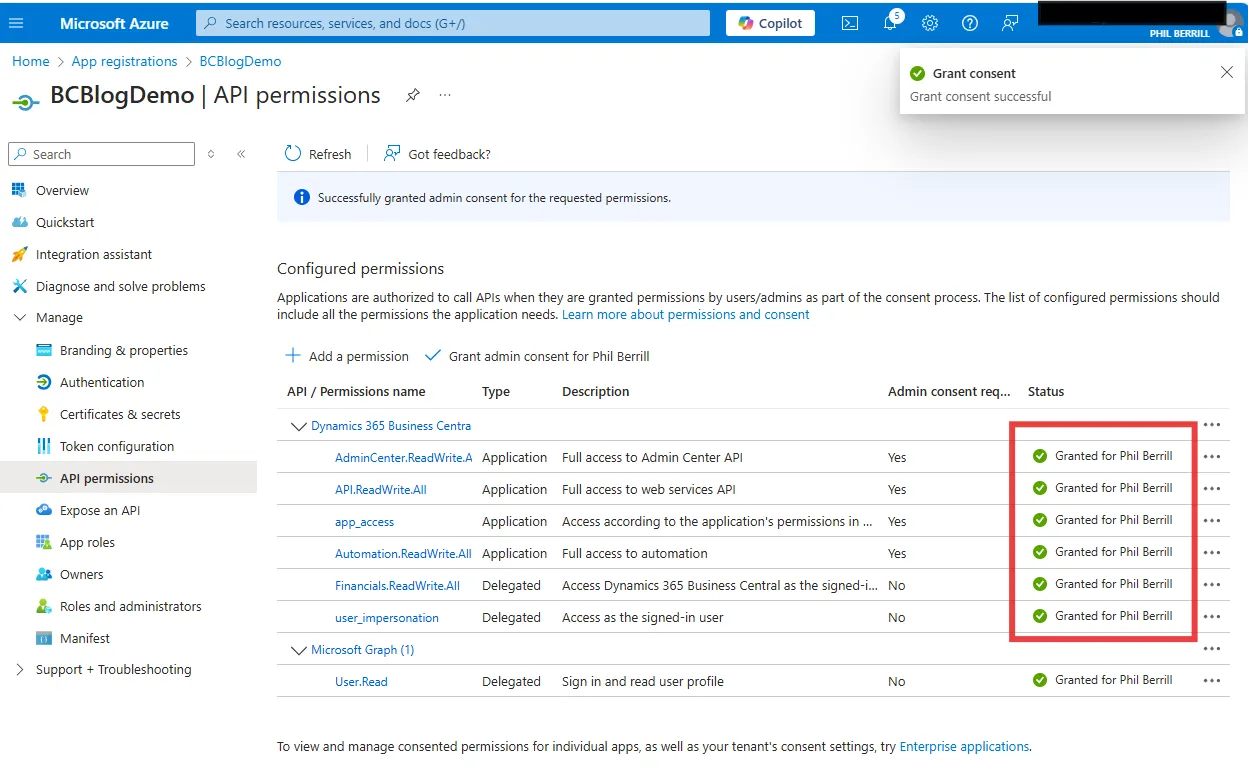The height and width of the screenshot is (769, 1248).
Task: Click the User.Read permission link
Action: (361, 682)
